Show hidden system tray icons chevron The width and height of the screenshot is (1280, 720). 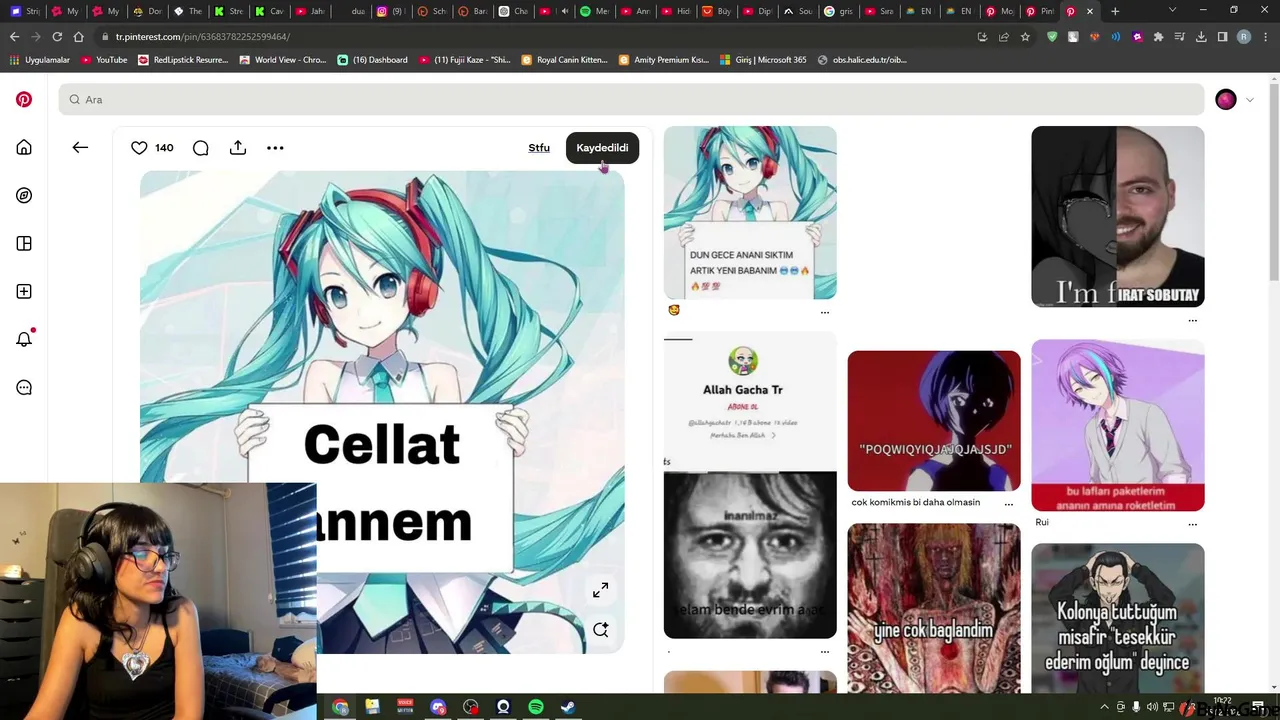click(x=1105, y=707)
